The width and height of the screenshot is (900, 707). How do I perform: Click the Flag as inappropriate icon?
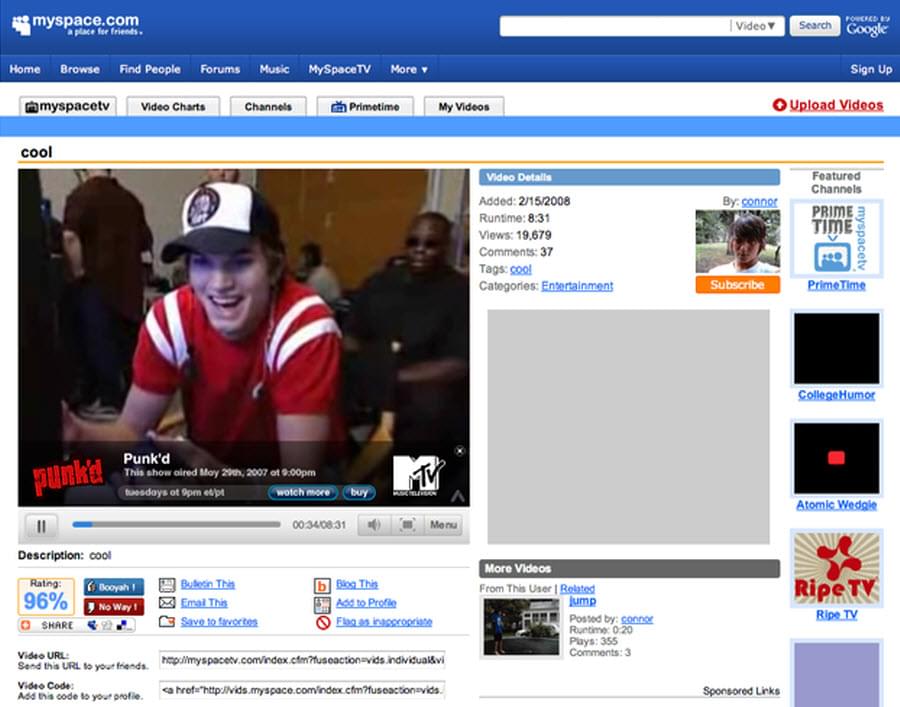(322, 622)
